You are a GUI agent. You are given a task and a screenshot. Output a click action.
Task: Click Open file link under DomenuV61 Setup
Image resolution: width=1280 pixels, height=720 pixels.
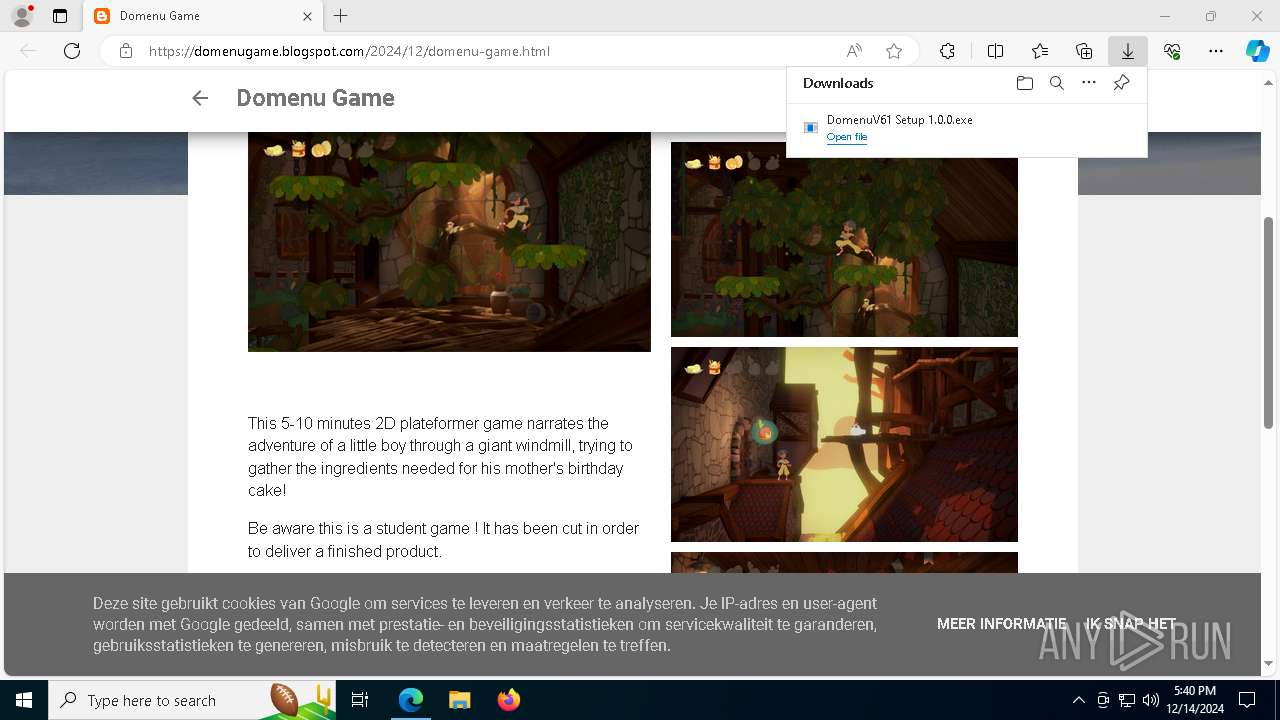pyautogui.click(x=847, y=137)
